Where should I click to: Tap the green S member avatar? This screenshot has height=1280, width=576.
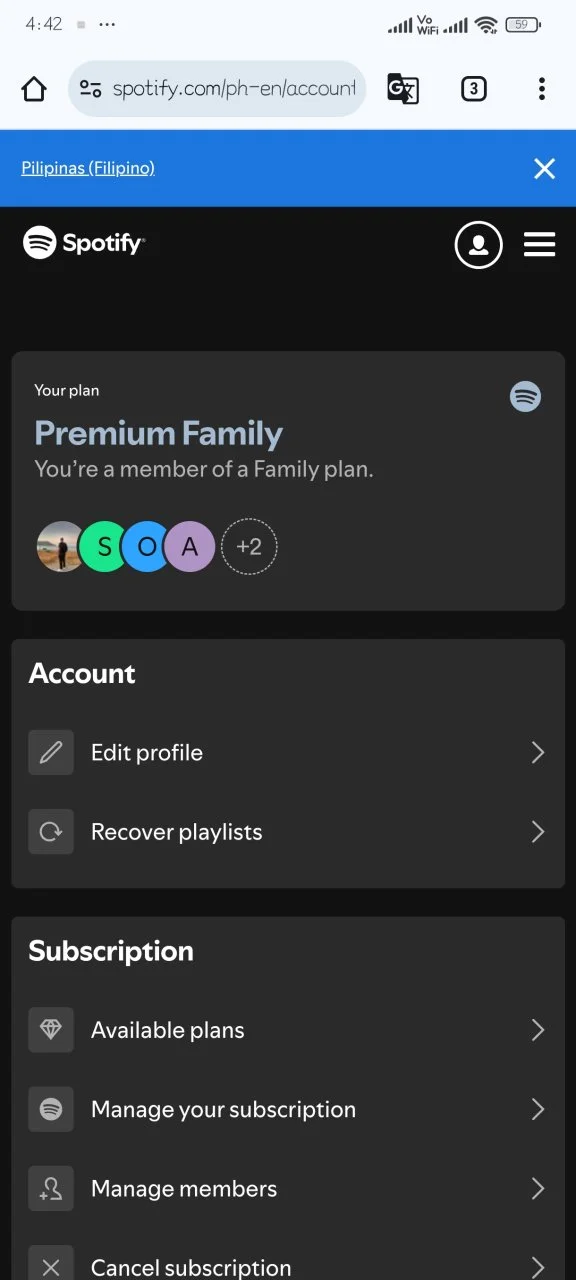103,547
